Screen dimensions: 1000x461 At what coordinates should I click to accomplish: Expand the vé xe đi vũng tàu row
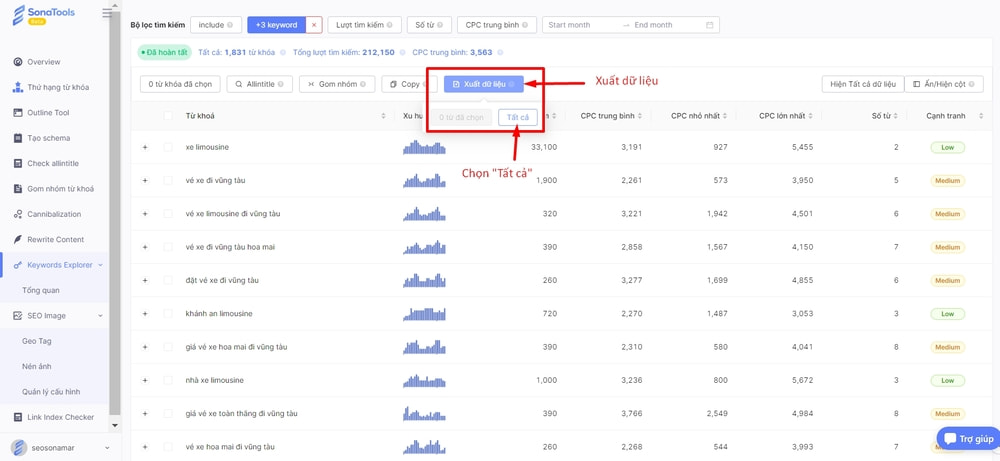[145, 180]
